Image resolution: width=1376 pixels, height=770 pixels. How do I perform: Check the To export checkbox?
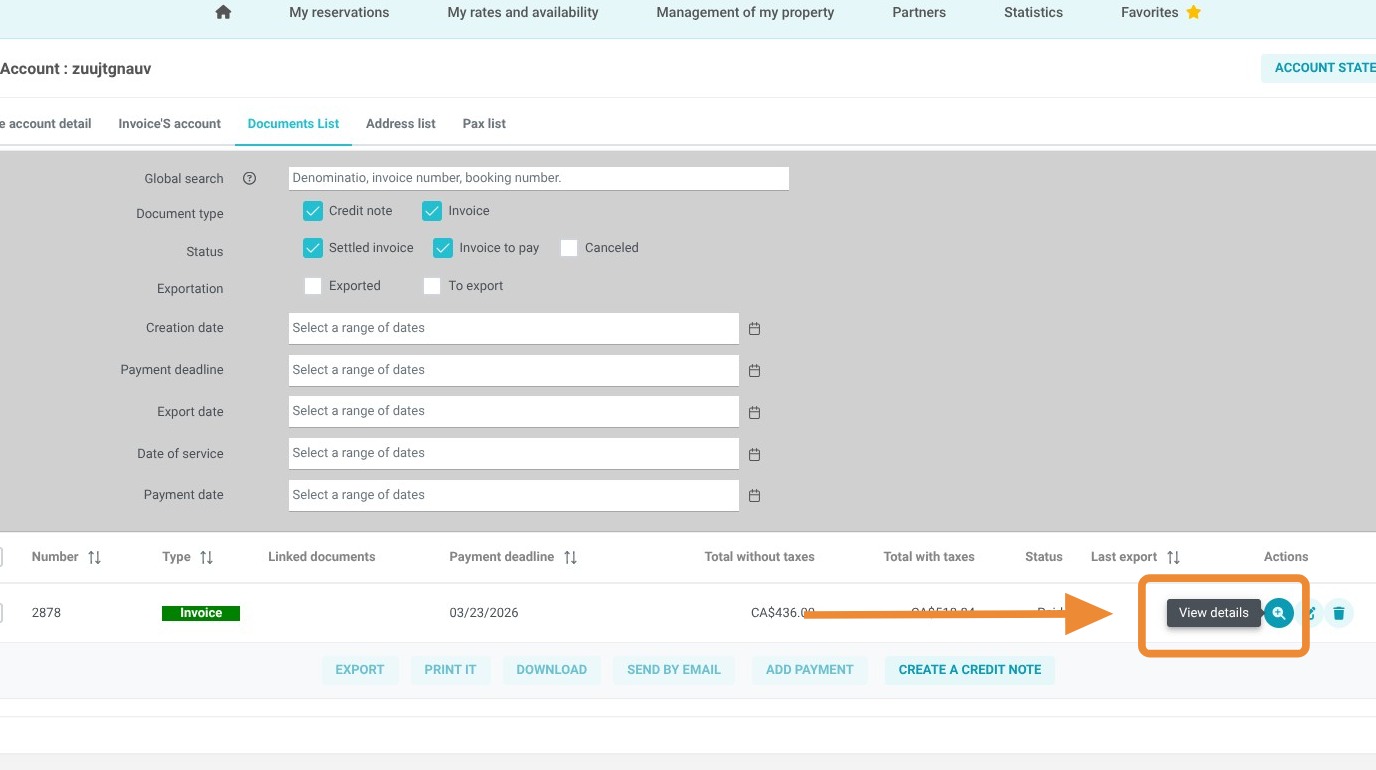coord(432,286)
